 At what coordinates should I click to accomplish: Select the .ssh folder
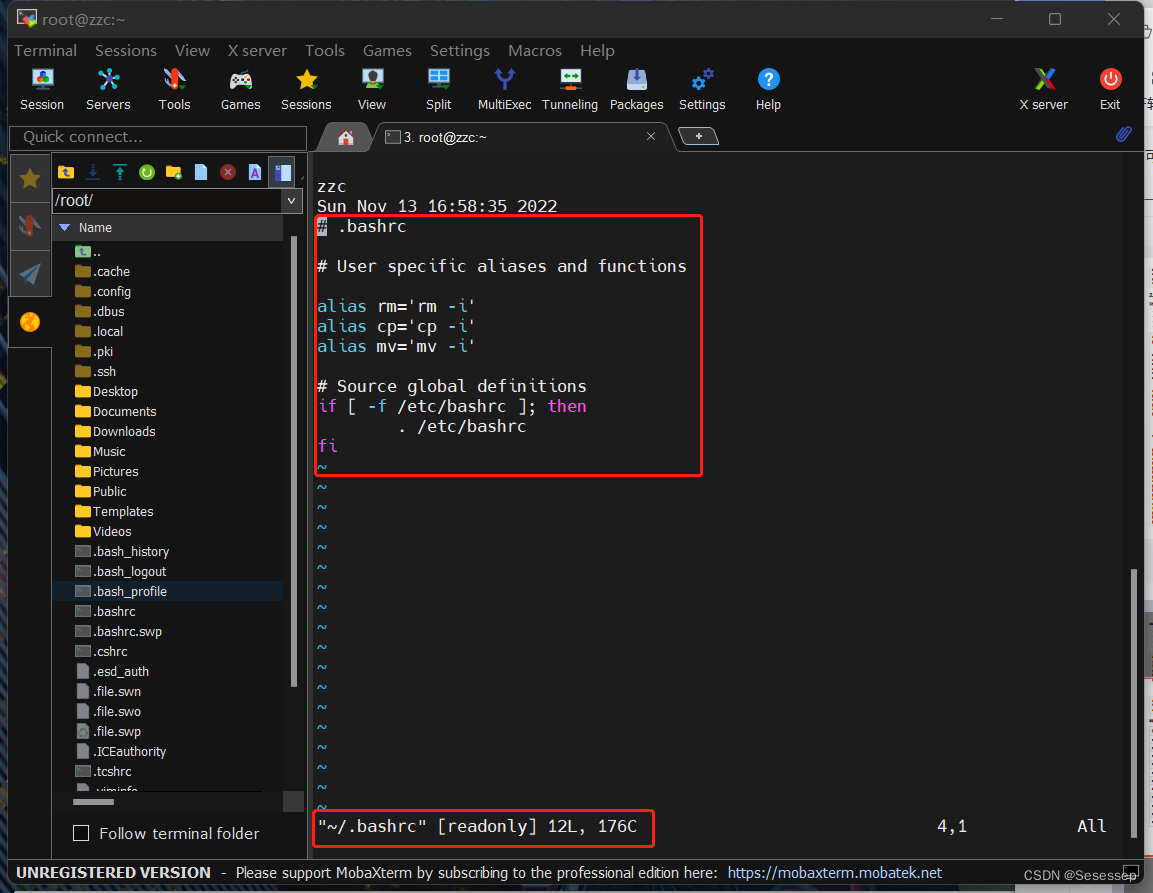click(x=96, y=371)
